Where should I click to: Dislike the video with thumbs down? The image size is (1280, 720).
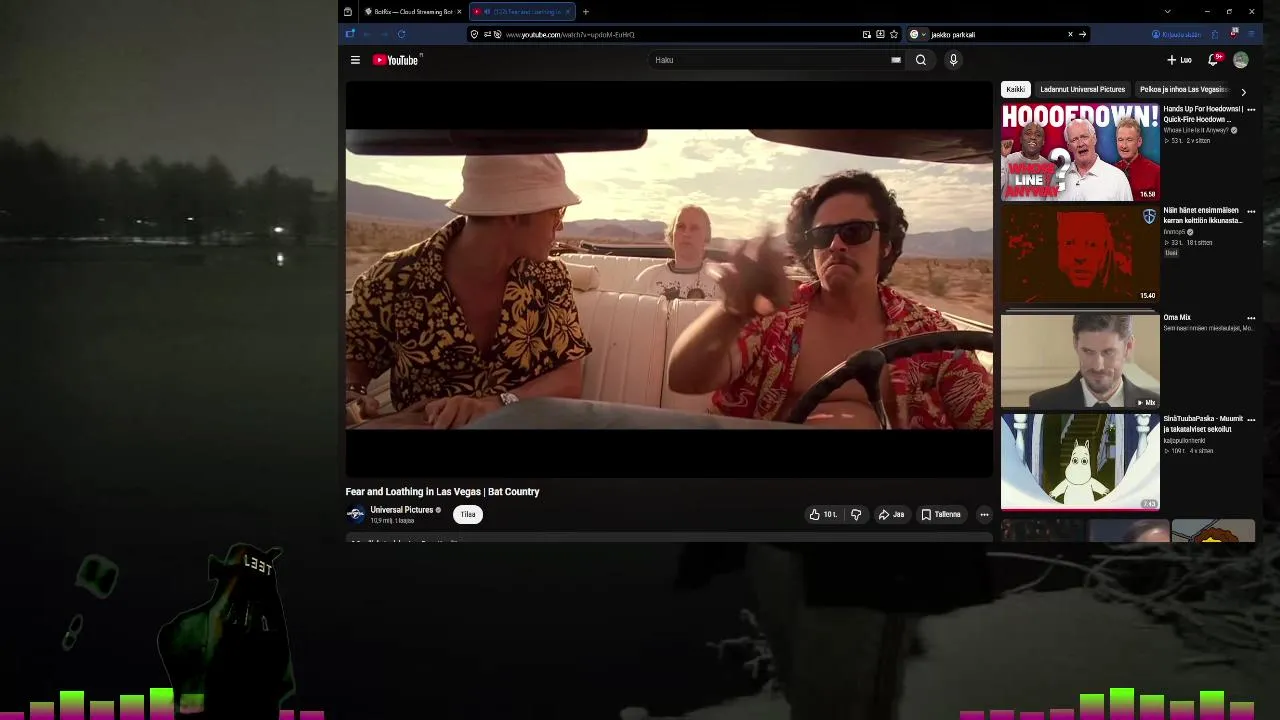tap(856, 514)
